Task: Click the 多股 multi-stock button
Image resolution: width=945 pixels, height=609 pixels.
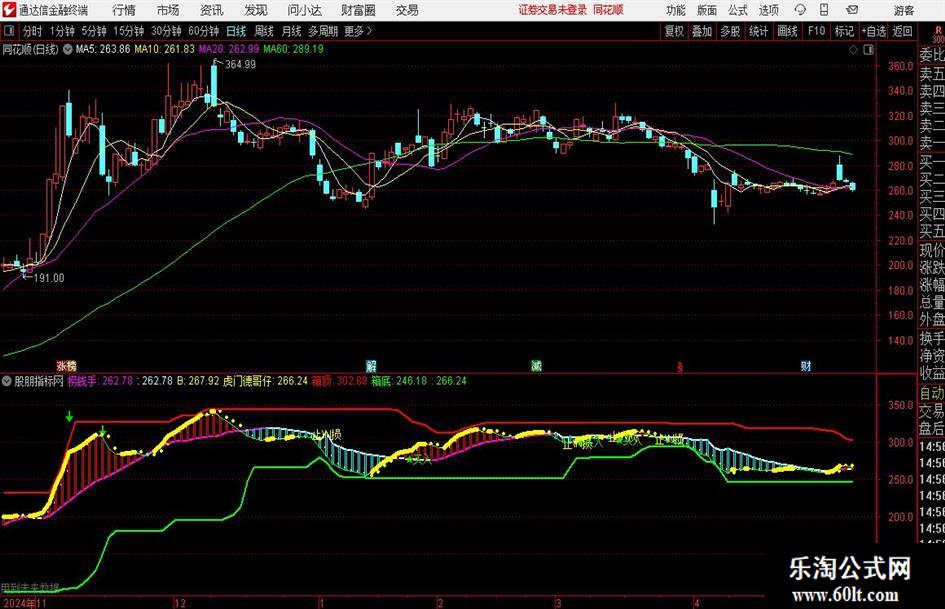Action: [x=730, y=31]
